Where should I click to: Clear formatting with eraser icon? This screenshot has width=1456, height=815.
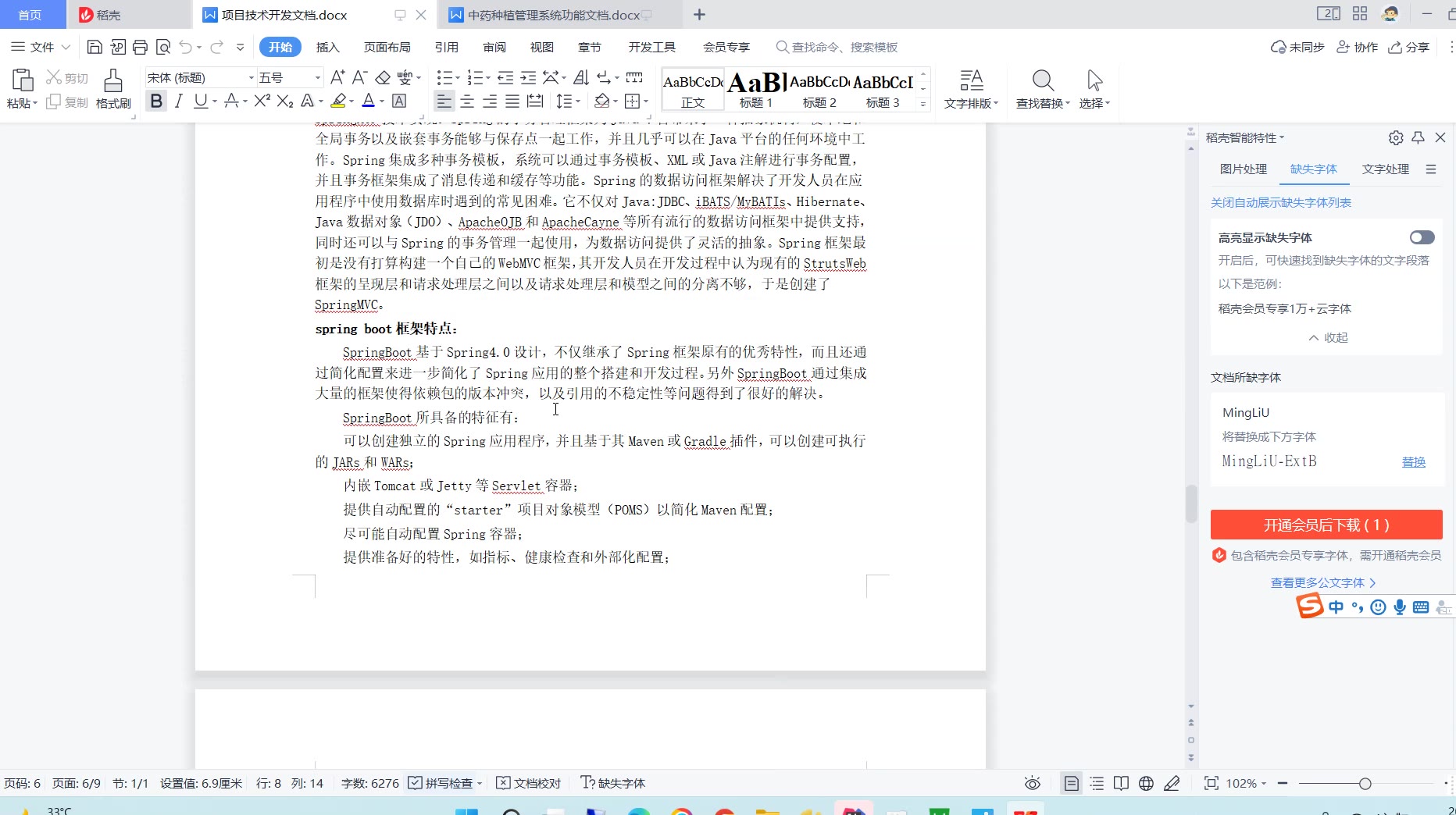(383, 77)
